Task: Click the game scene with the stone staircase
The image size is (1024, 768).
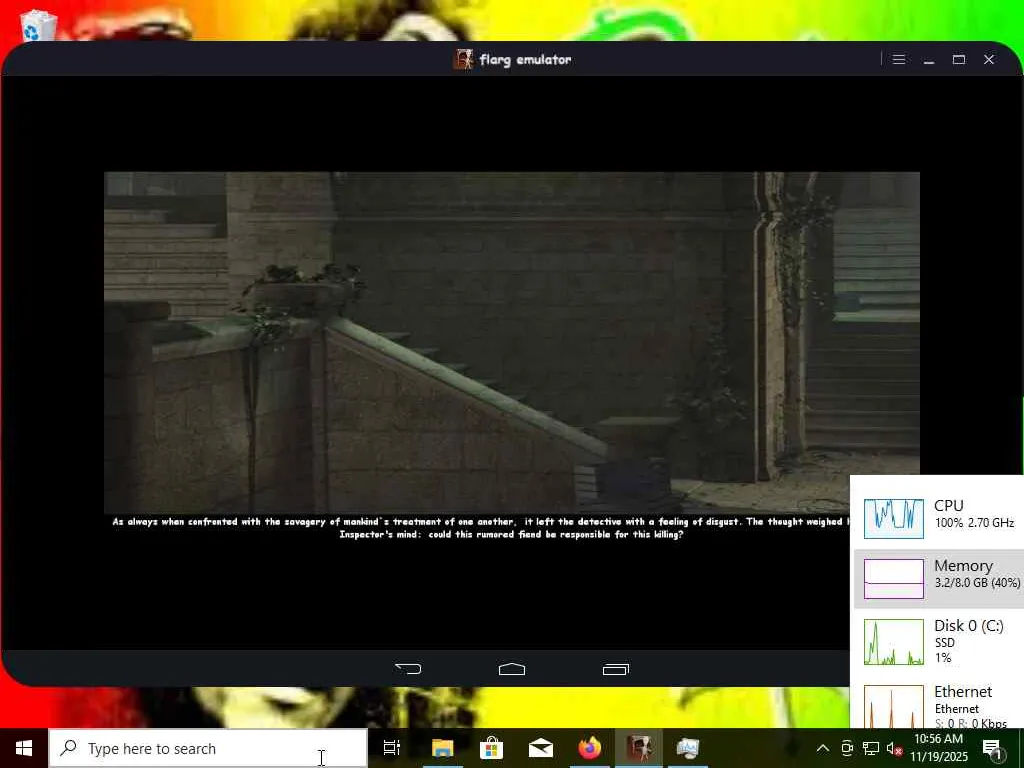Action: (512, 343)
